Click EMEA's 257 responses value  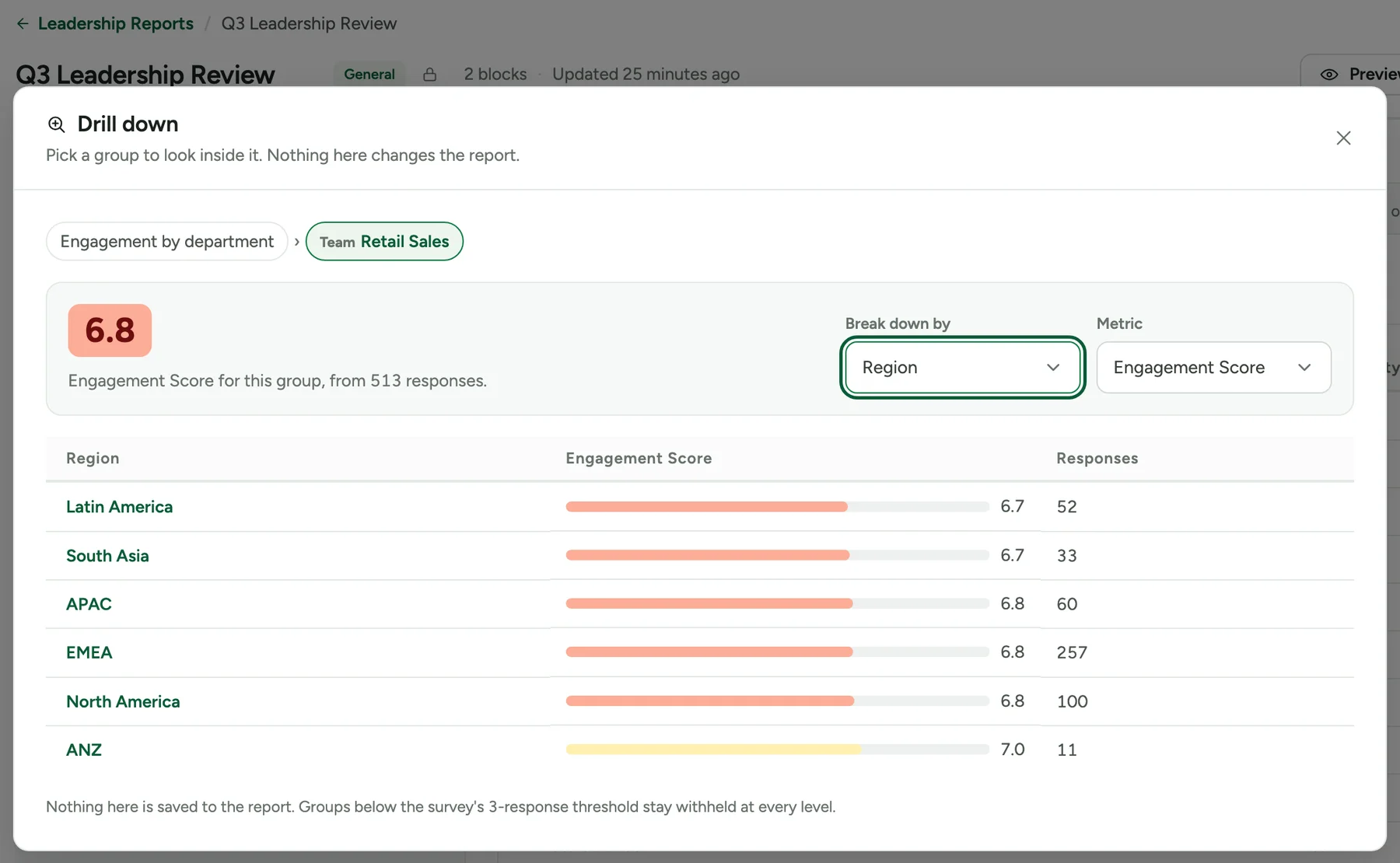[x=1072, y=653]
